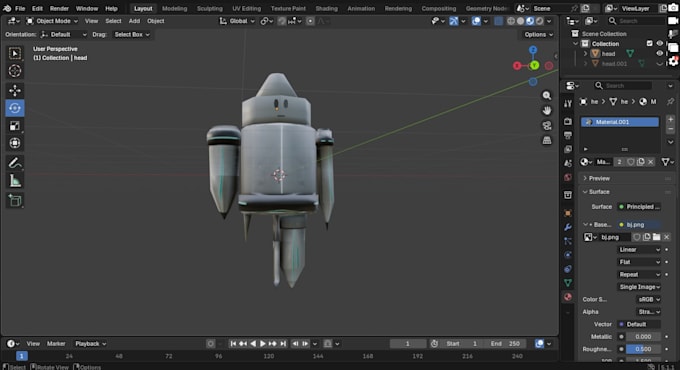This screenshot has height=370, width=680.
Task: Open the Orientation Default dropdown
Action: tap(63, 34)
